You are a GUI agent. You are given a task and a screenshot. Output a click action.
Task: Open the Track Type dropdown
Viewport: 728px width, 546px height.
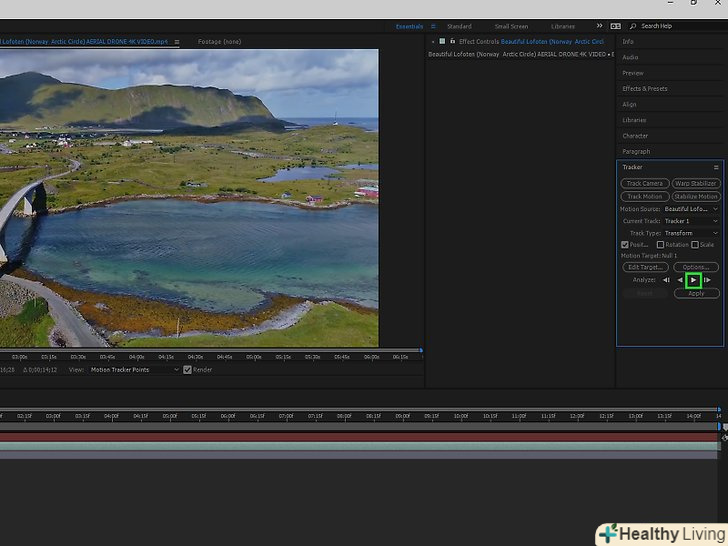pos(691,233)
